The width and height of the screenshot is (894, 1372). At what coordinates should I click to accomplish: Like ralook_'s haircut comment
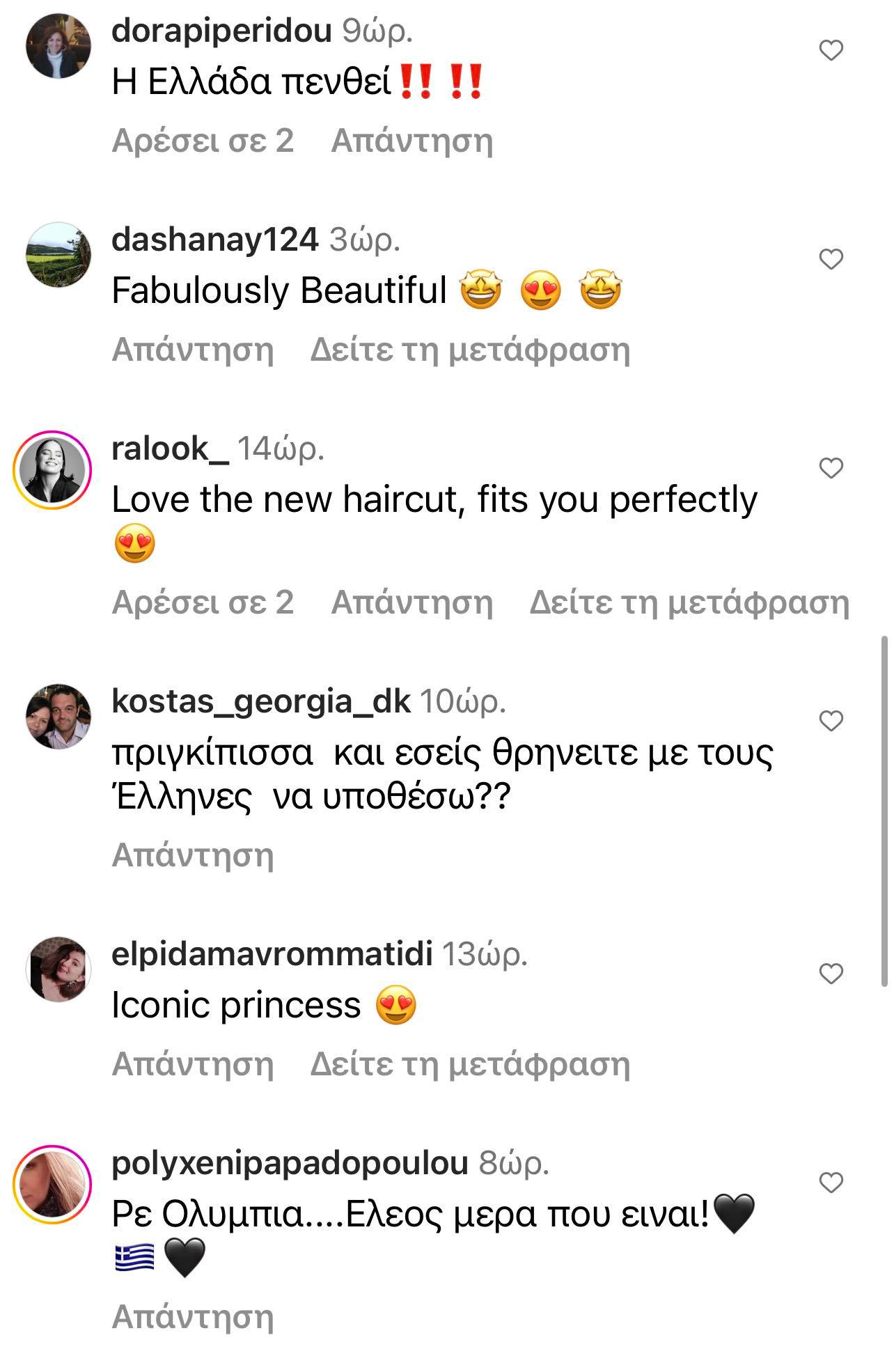pyautogui.click(x=831, y=469)
